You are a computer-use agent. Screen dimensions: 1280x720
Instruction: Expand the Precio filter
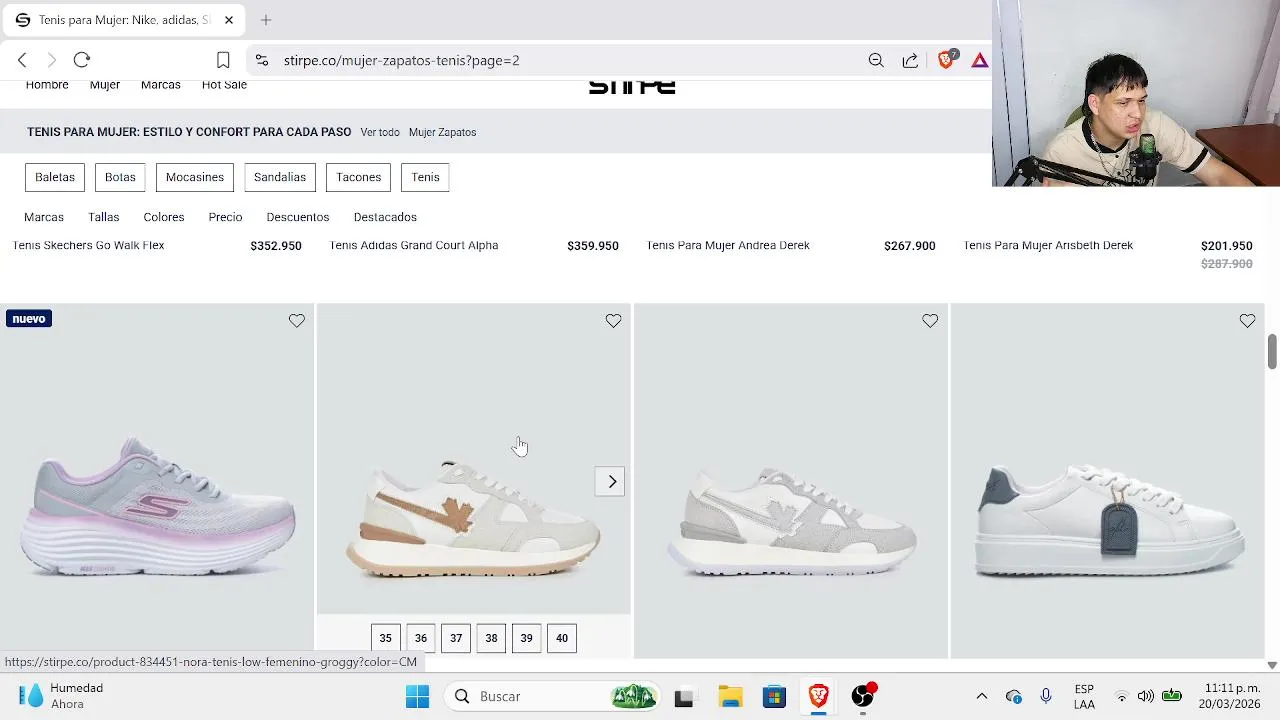[x=225, y=217]
